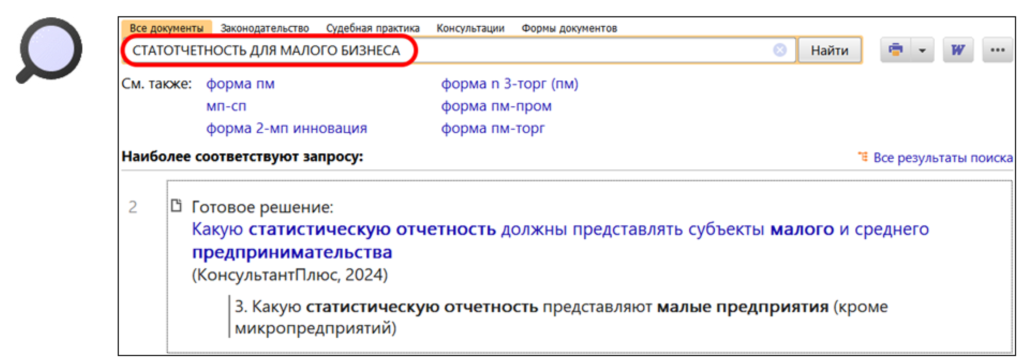Follow the "форма n 3-торг (пм)" link
The image size is (1024, 364).
coord(510,84)
